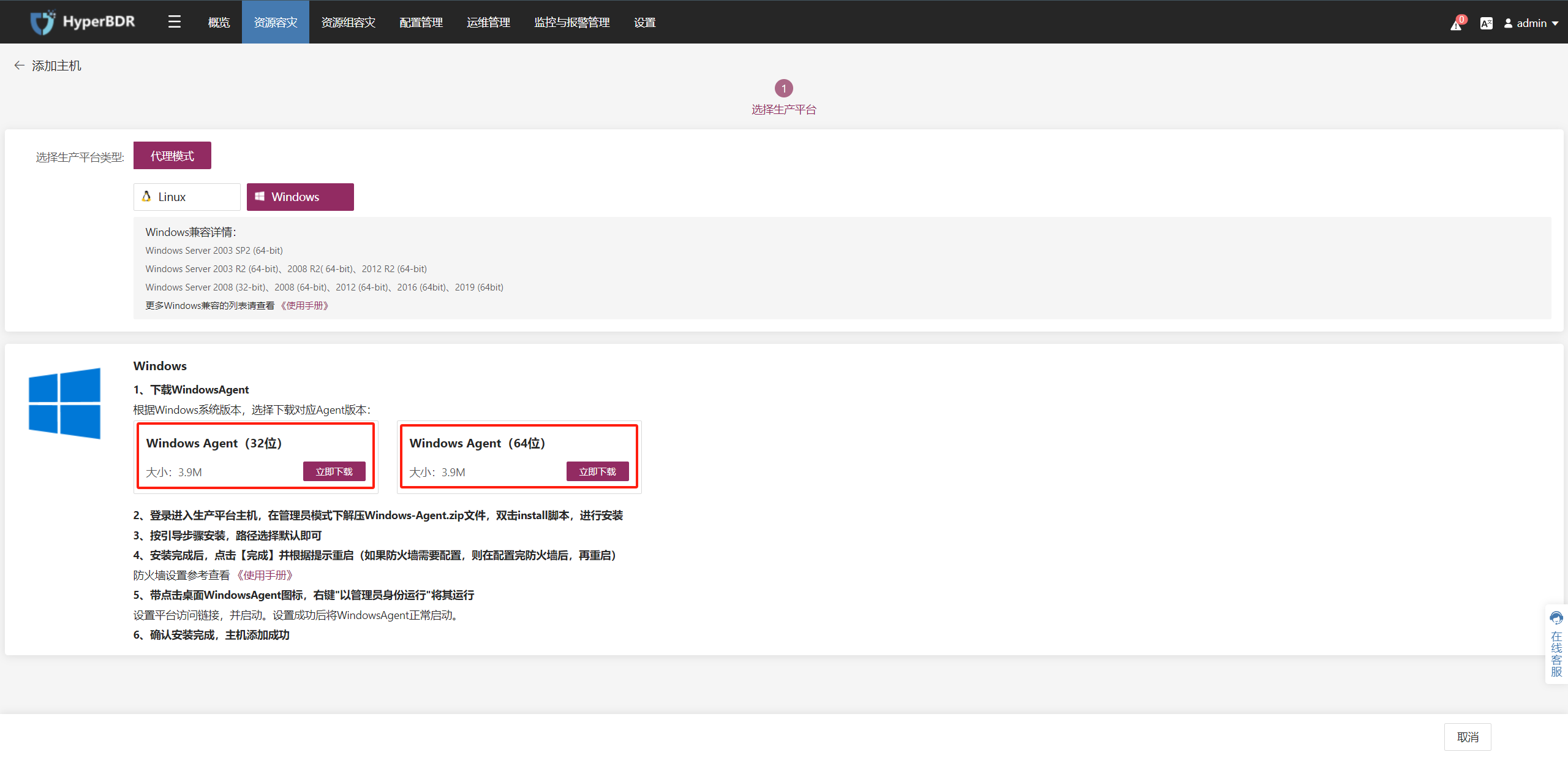Click the HyperBDR shield logo
The height and width of the screenshot is (760, 1568).
pos(43,23)
